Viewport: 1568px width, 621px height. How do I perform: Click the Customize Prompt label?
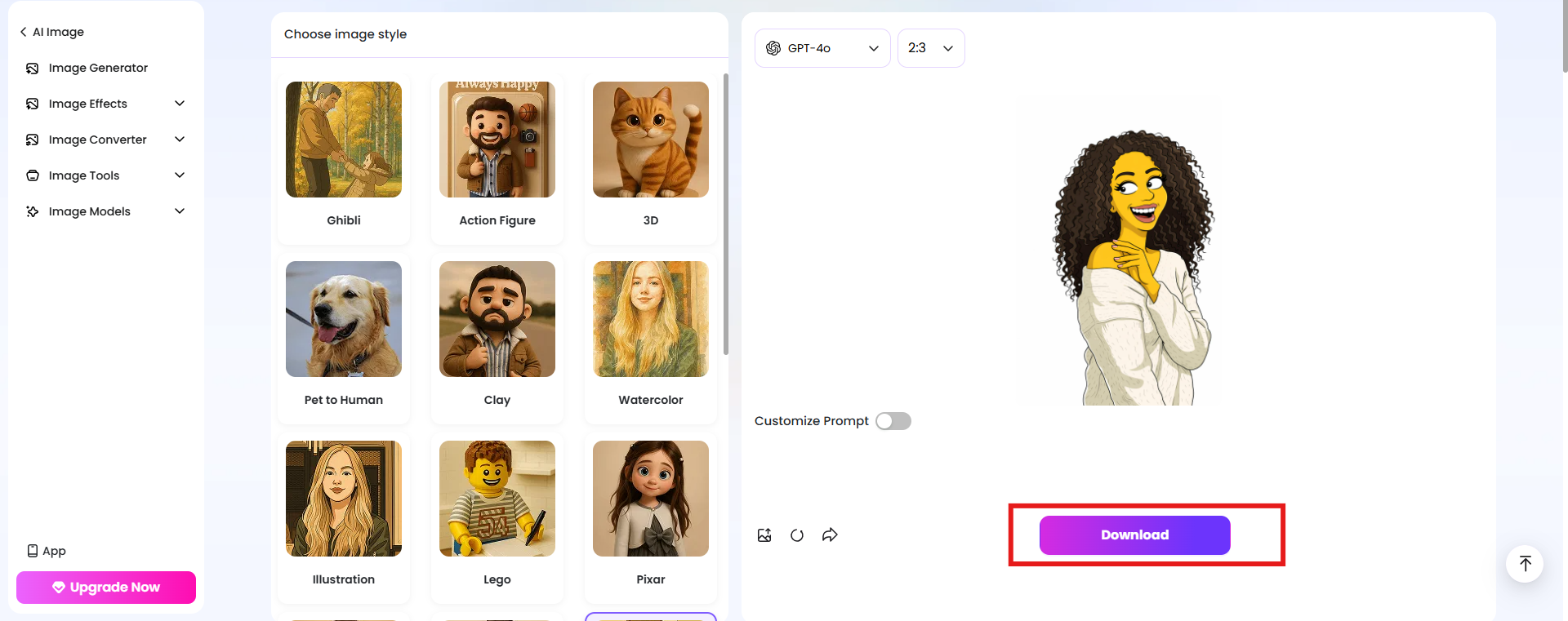(811, 421)
